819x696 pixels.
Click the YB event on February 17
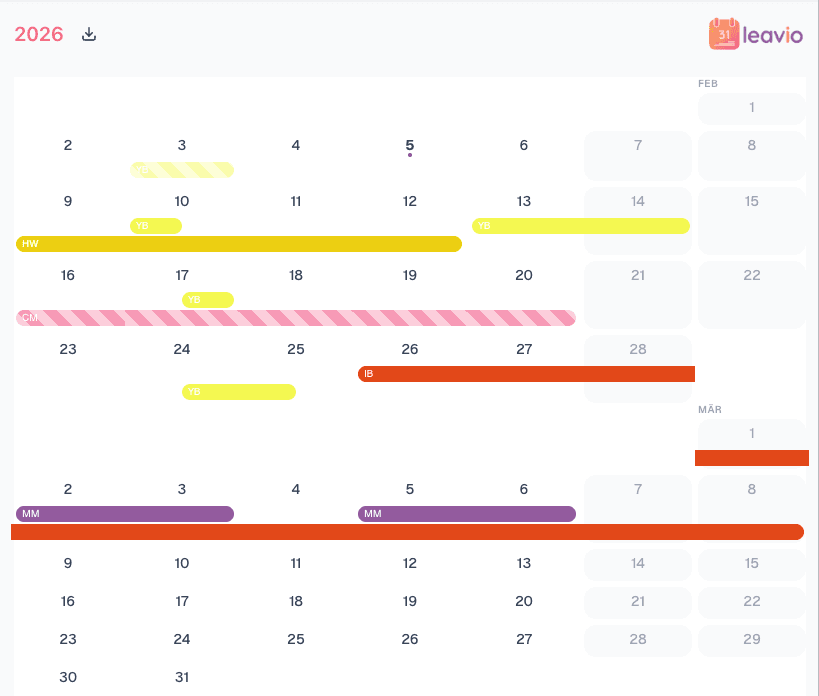tap(206, 299)
